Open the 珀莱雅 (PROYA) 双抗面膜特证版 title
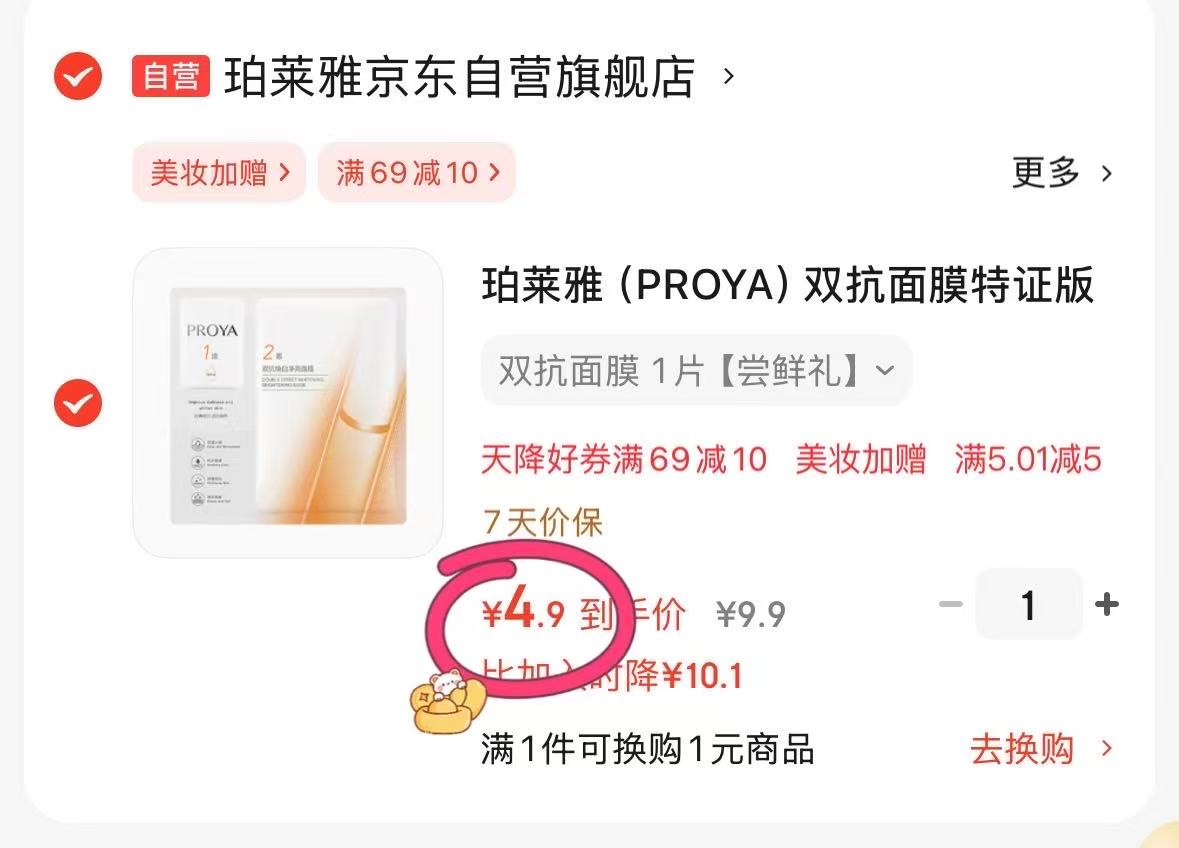This screenshot has height=848, width=1179. click(787, 286)
